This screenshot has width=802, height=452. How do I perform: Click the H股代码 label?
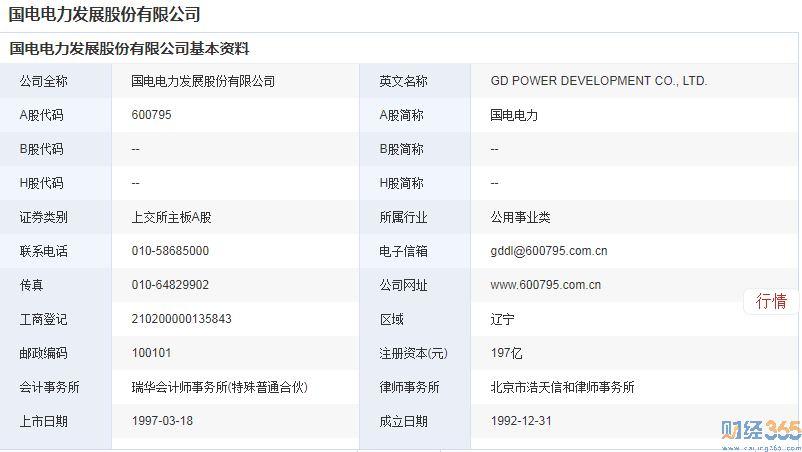point(41,183)
